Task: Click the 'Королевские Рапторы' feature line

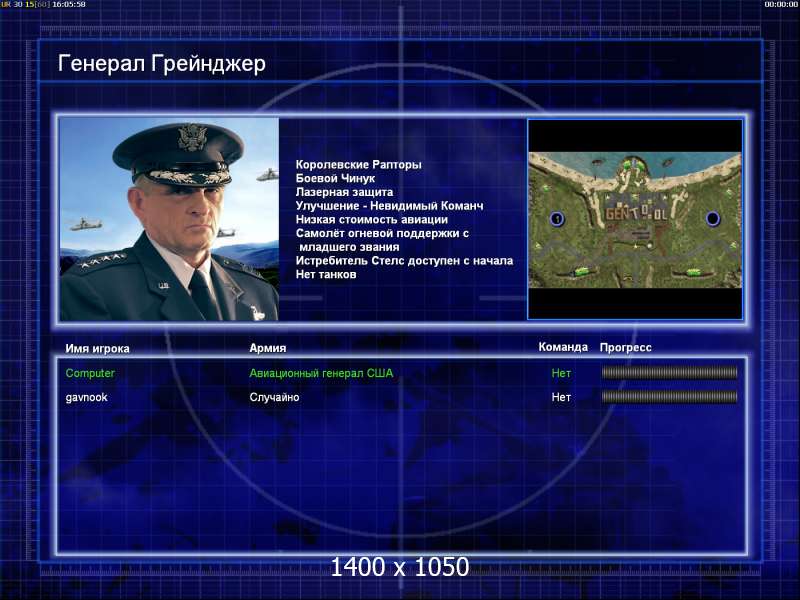Action: click(359, 165)
